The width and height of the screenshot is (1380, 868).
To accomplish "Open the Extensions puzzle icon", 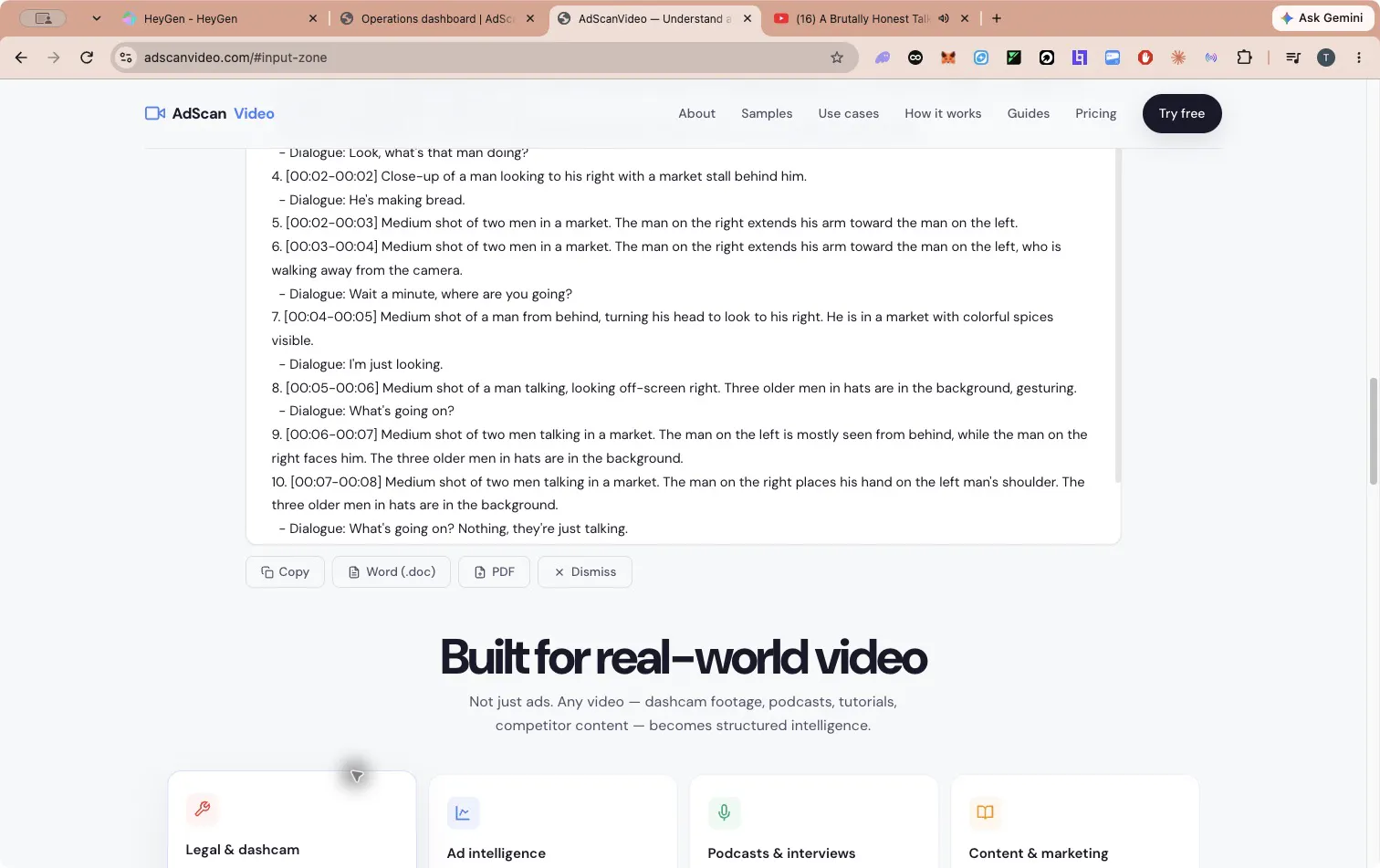I will [1244, 58].
